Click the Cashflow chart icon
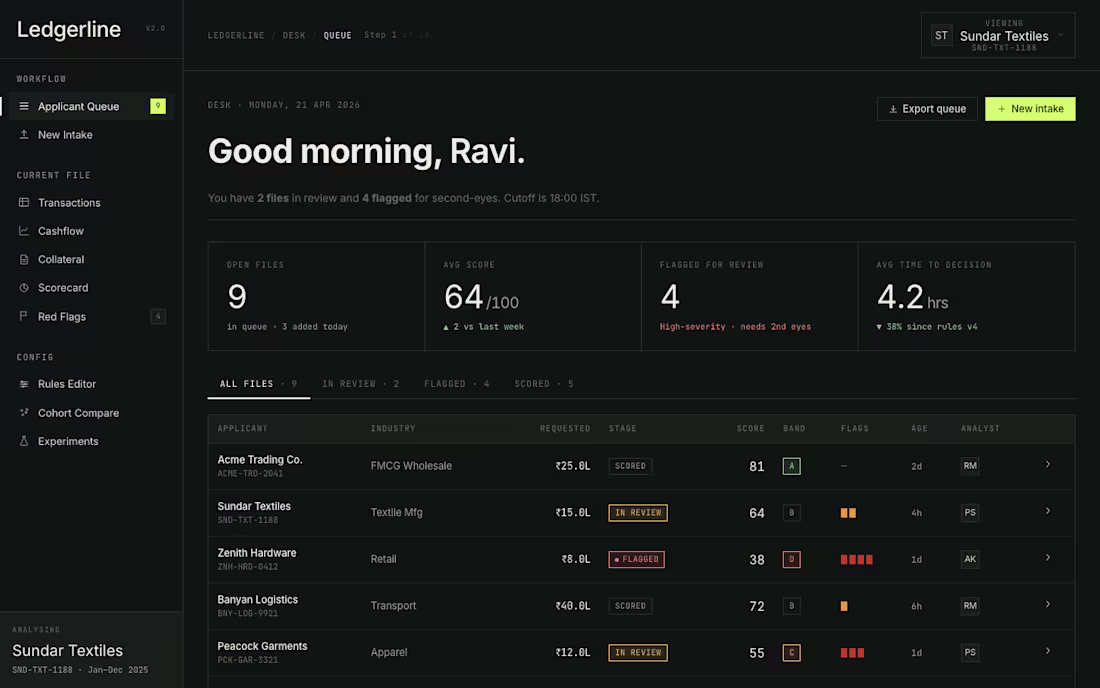1100x688 pixels. click(24, 231)
